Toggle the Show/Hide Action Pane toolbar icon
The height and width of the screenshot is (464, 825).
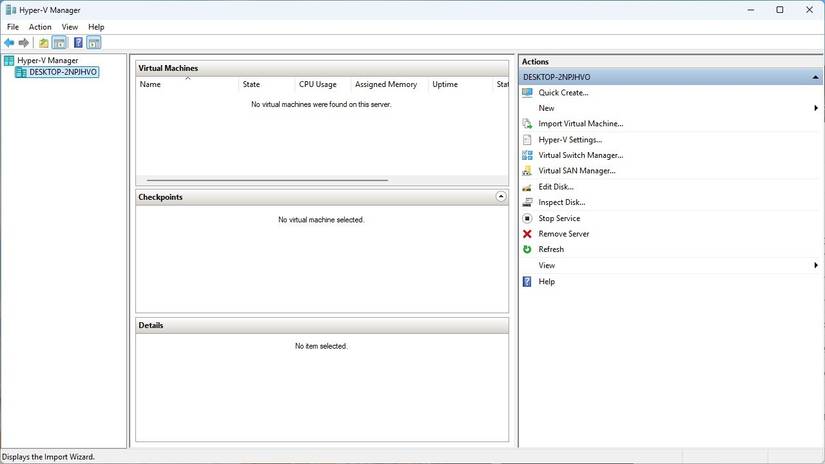tap(94, 43)
